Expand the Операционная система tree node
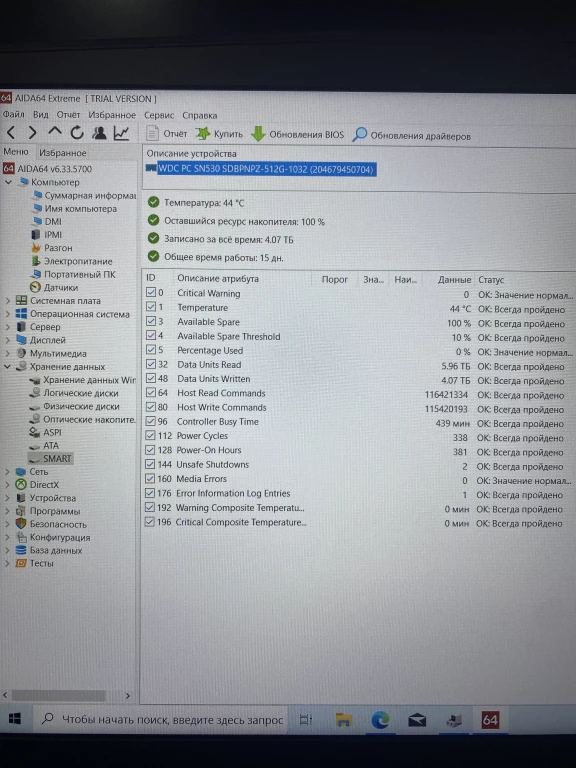The width and height of the screenshot is (576, 768). pos(7,313)
